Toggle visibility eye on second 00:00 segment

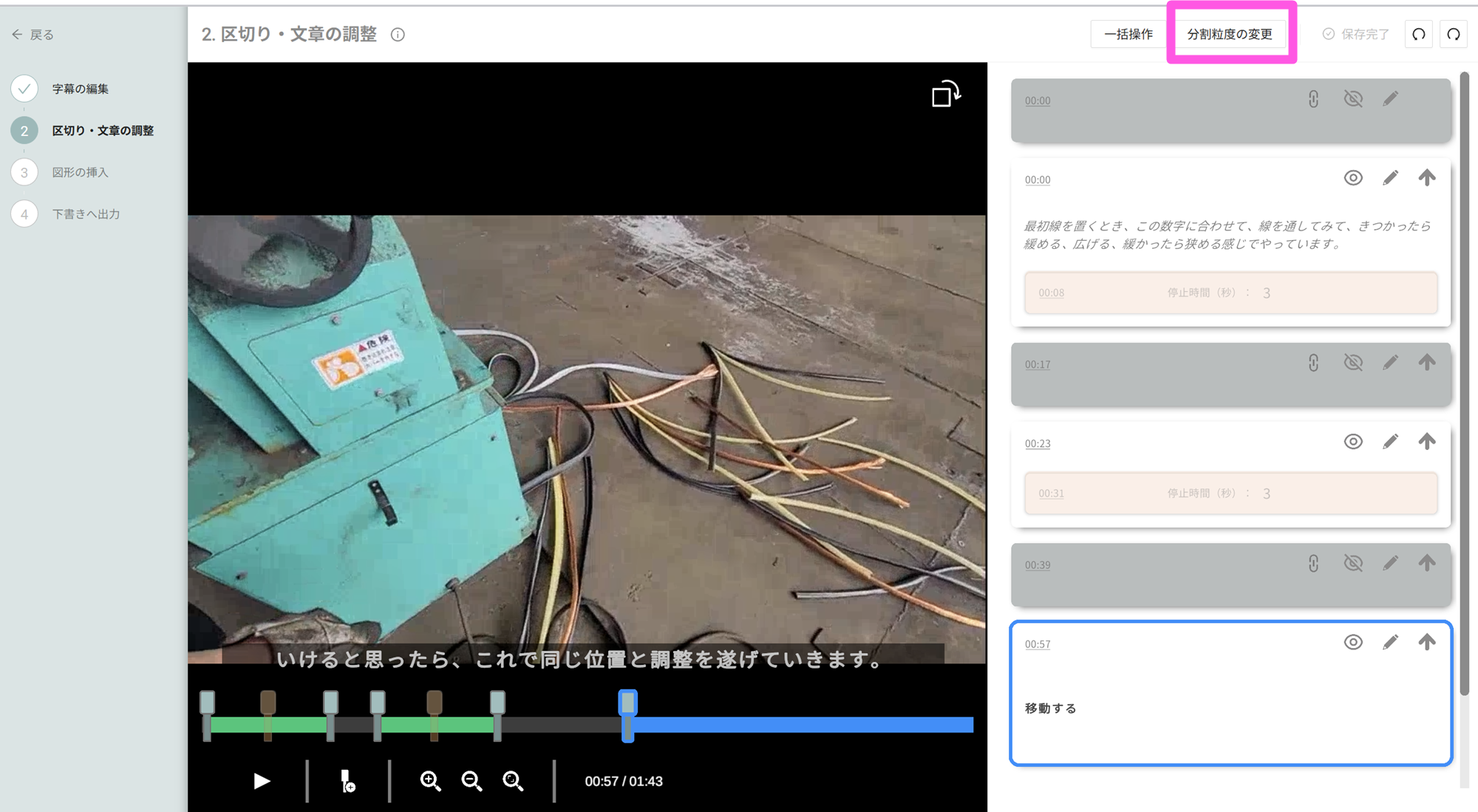coord(1353,178)
